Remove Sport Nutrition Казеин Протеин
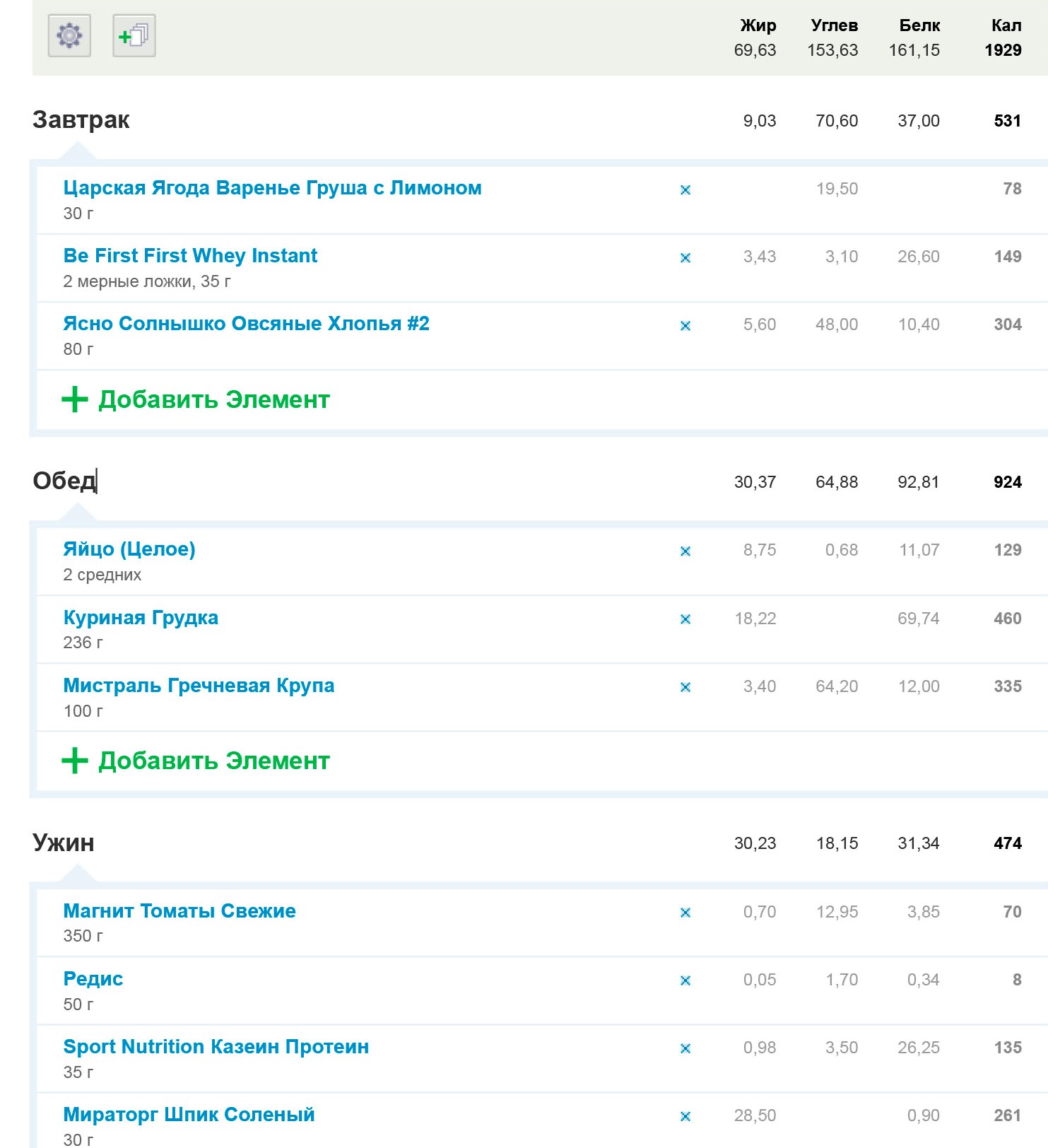This screenshot has width=1048, height=1148. coord(685,1048)
